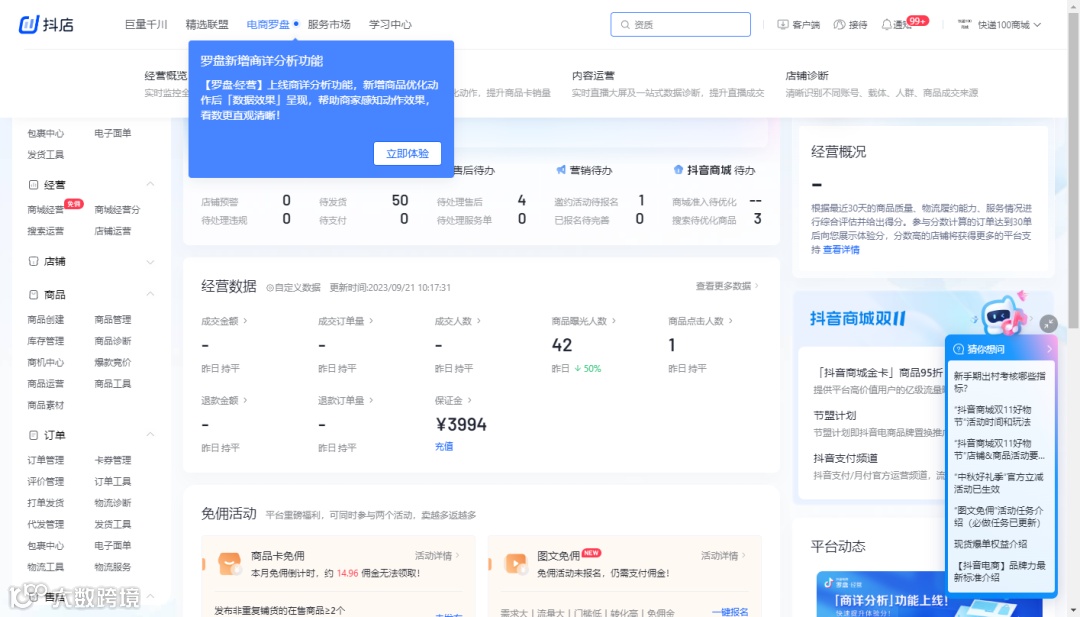Image resolution: width=1080 pixels, height=617 pixels.
Task: Open 库存管理 in sidebar
Action: click(x=45, y=341)
